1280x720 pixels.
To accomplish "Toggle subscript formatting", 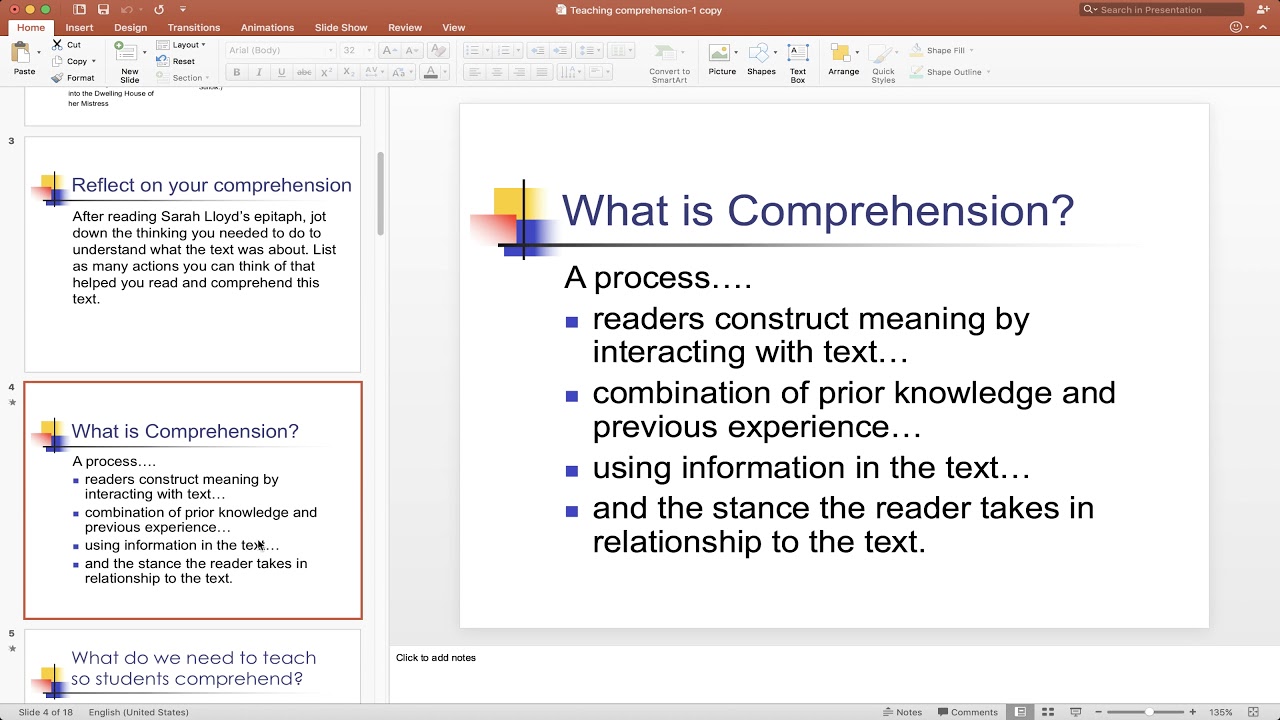I will (349, 72).
